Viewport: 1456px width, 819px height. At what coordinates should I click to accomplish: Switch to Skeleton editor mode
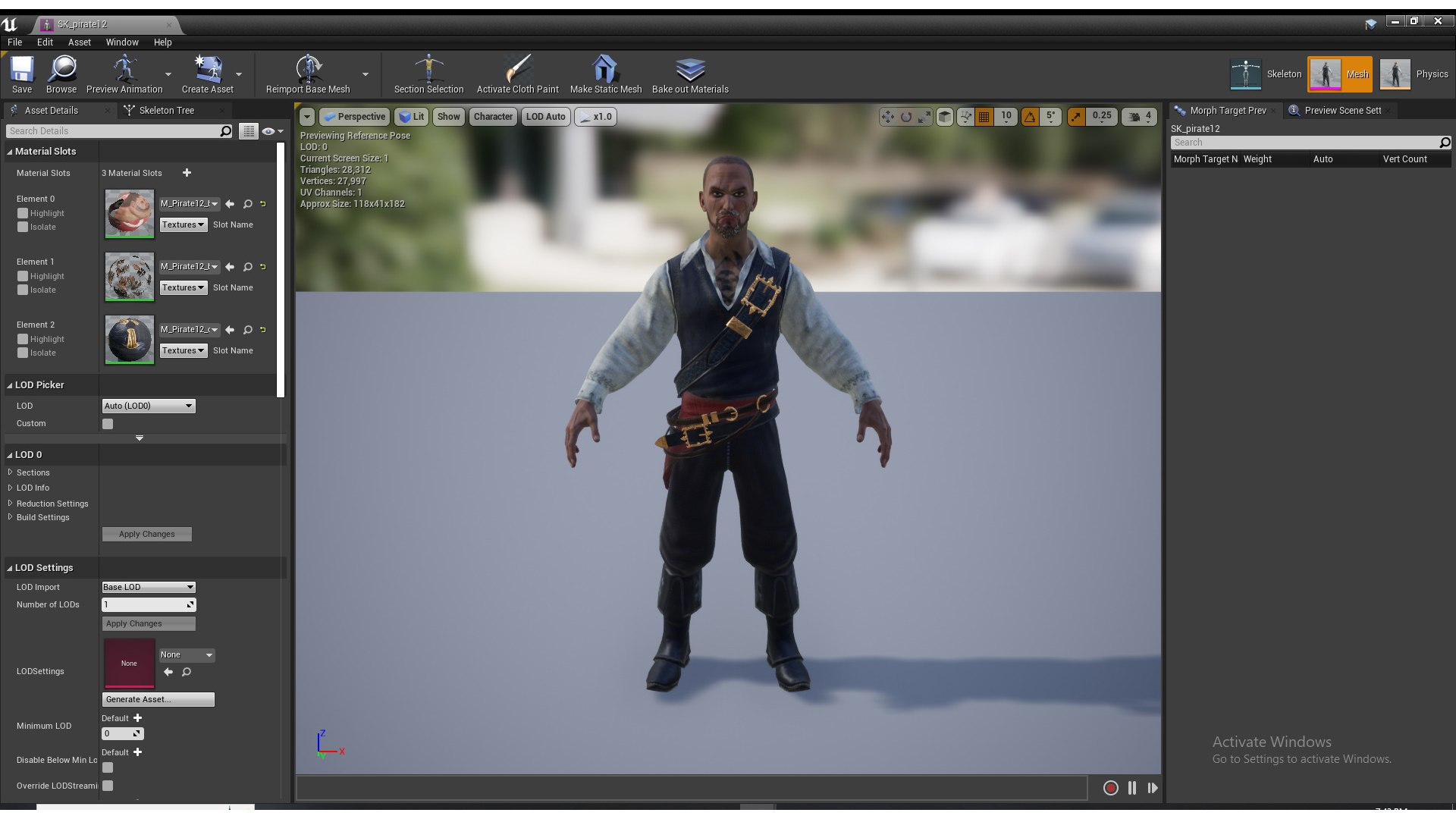1265,74
